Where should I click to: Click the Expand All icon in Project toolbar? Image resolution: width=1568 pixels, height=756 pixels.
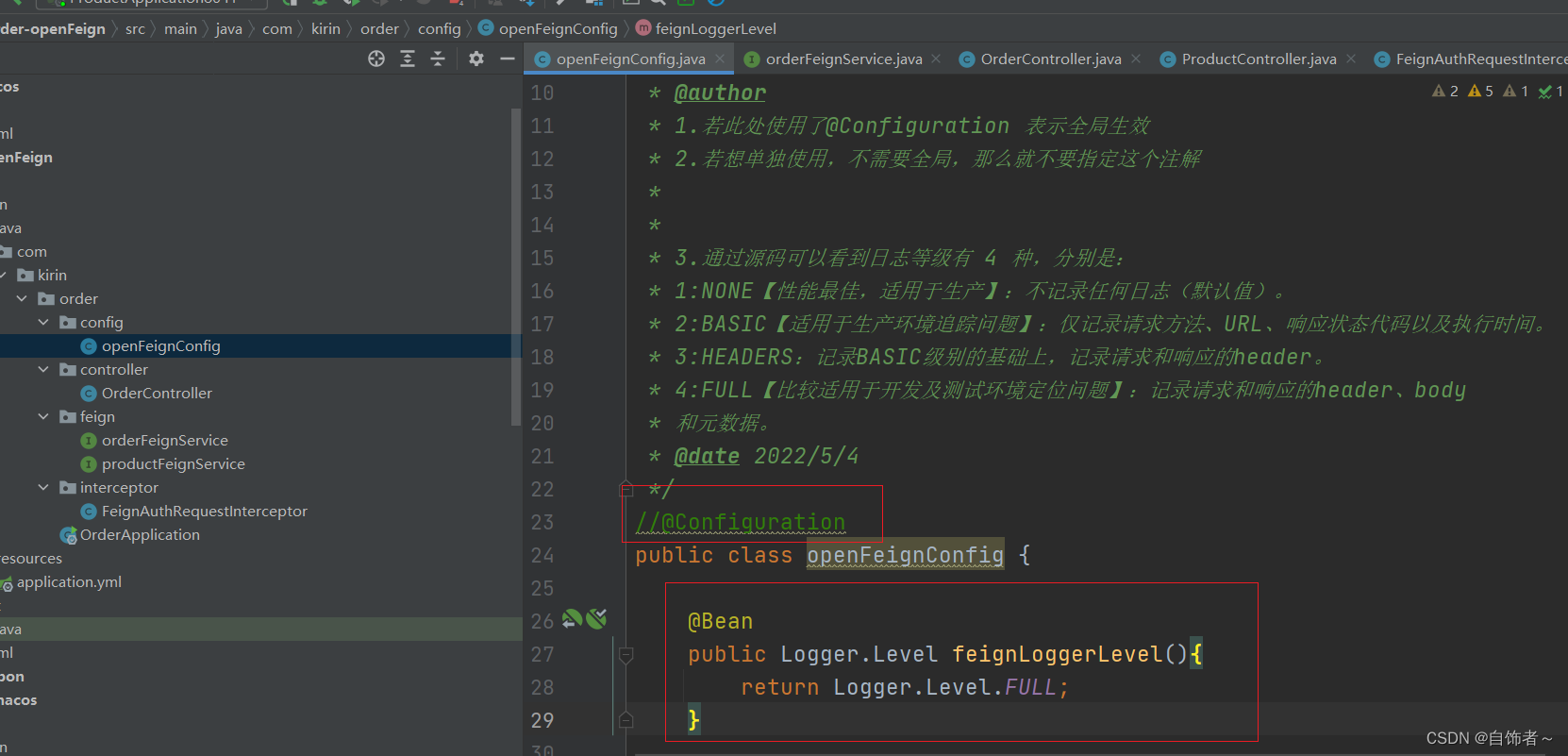pyautogui.click(x=408, y=59)
